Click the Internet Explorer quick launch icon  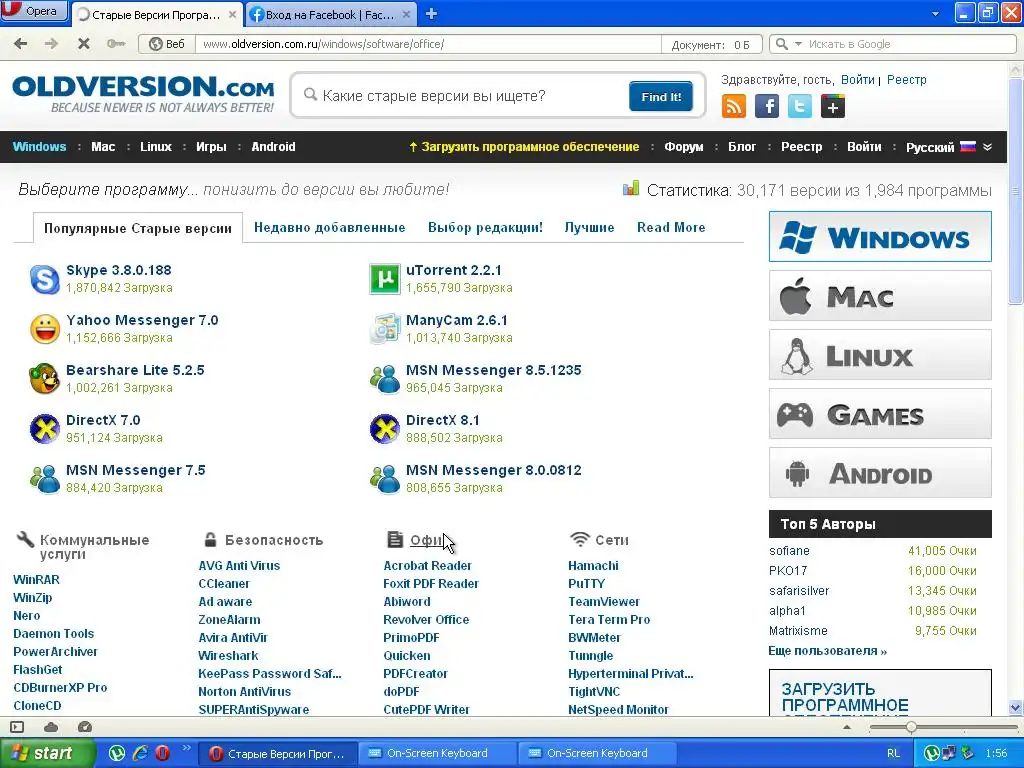[x=140, y=753]
